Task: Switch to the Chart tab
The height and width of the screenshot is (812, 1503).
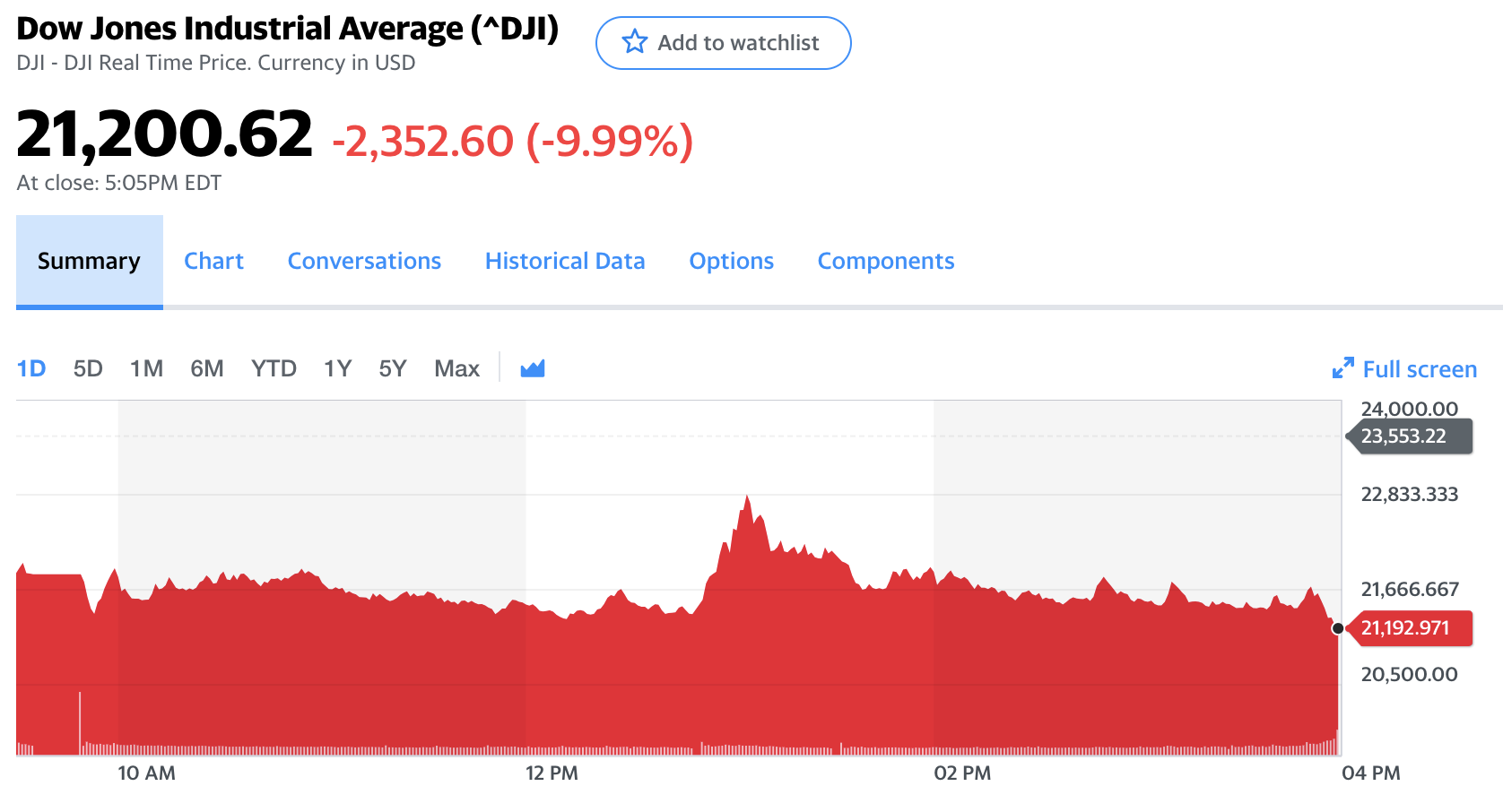Action: click(x=213, y=261)
